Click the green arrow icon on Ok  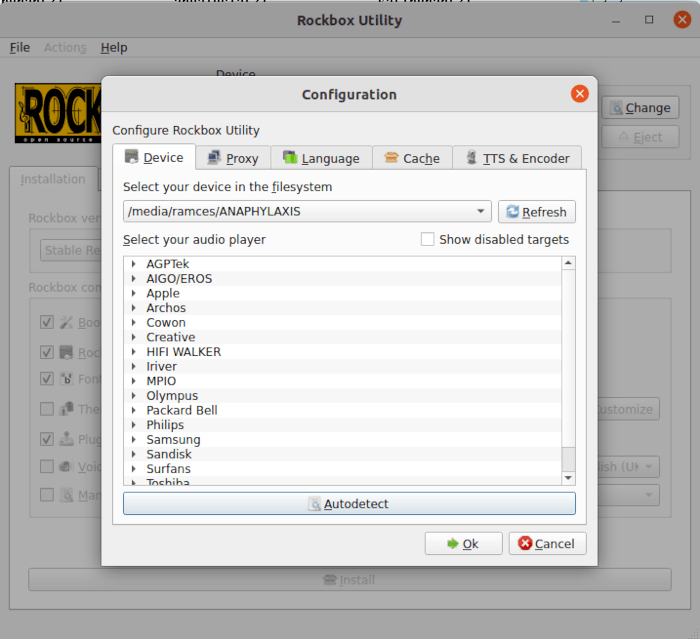point(453,543)
